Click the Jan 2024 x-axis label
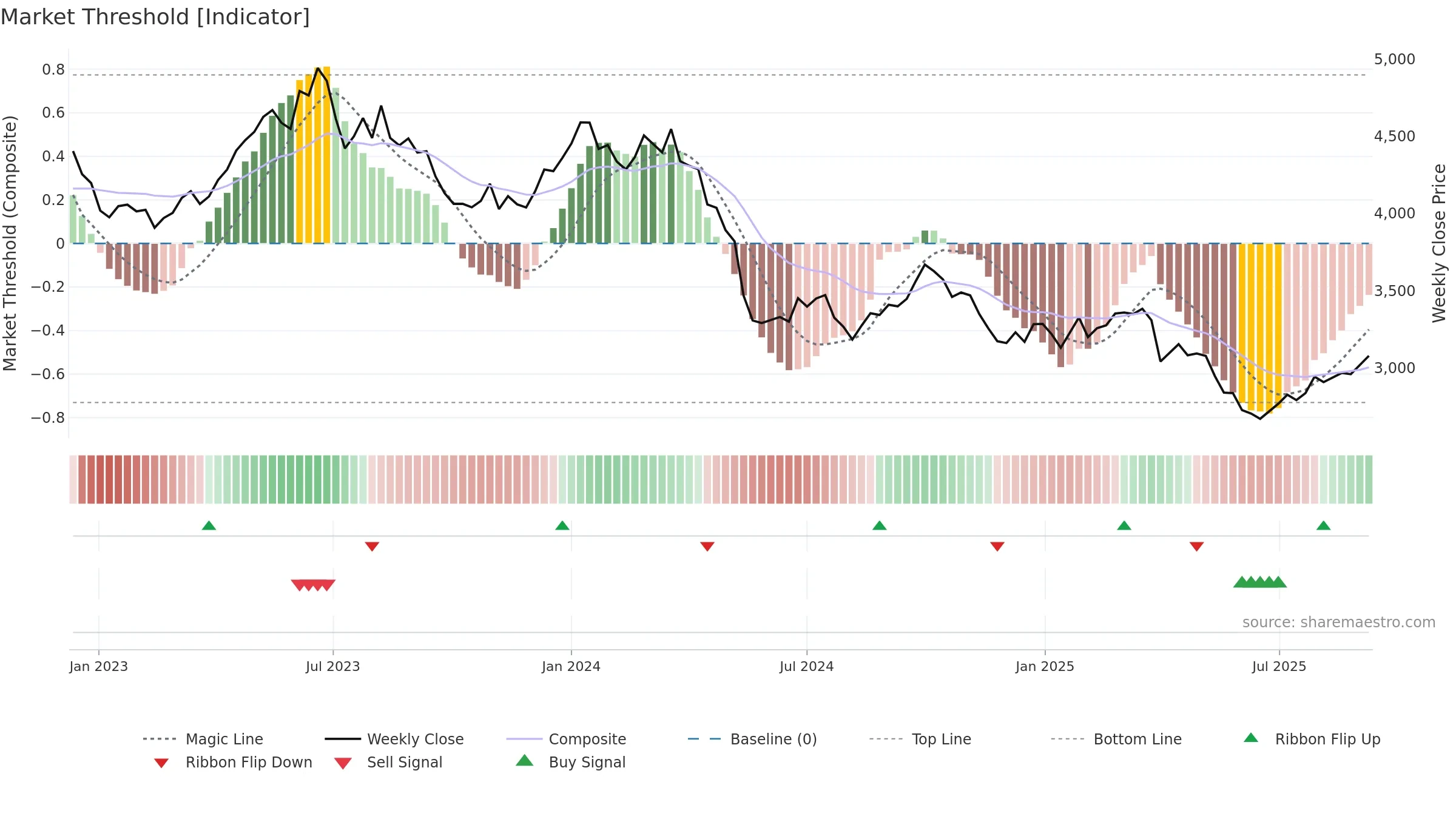 [571, 666]
